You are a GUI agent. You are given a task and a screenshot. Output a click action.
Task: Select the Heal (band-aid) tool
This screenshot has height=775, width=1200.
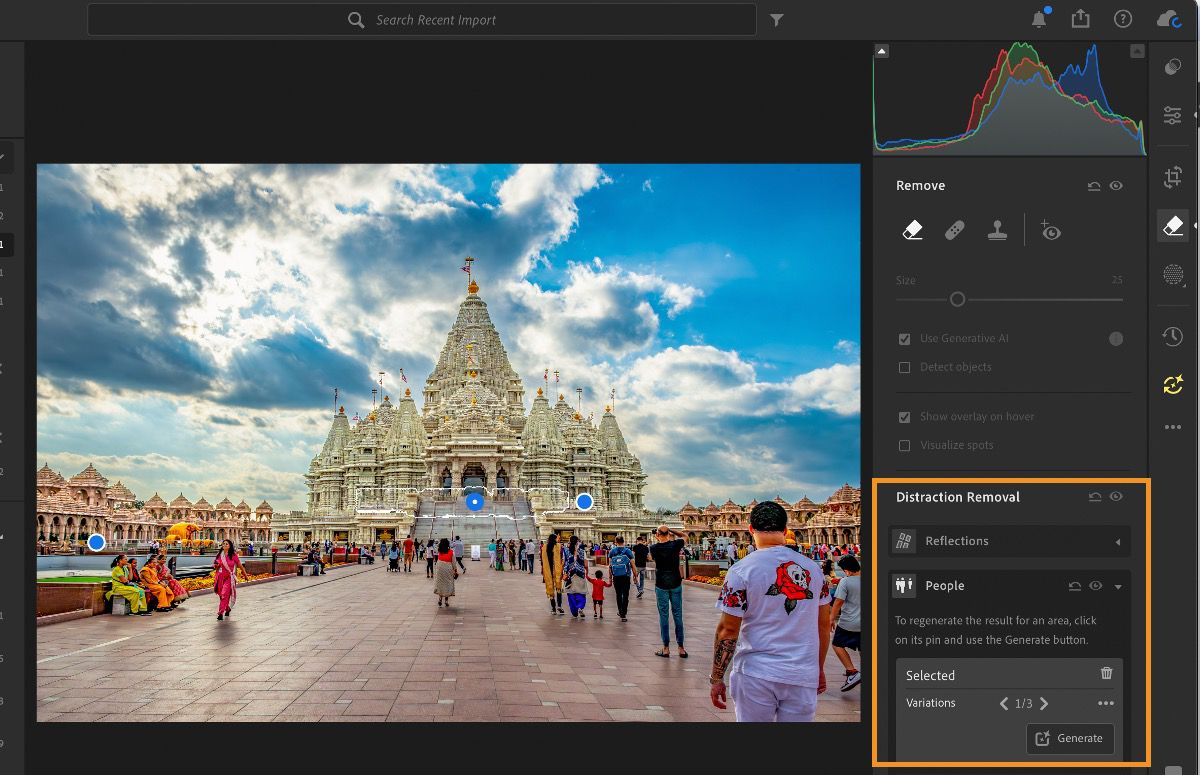pyautogui.click(x=954, y=229)
